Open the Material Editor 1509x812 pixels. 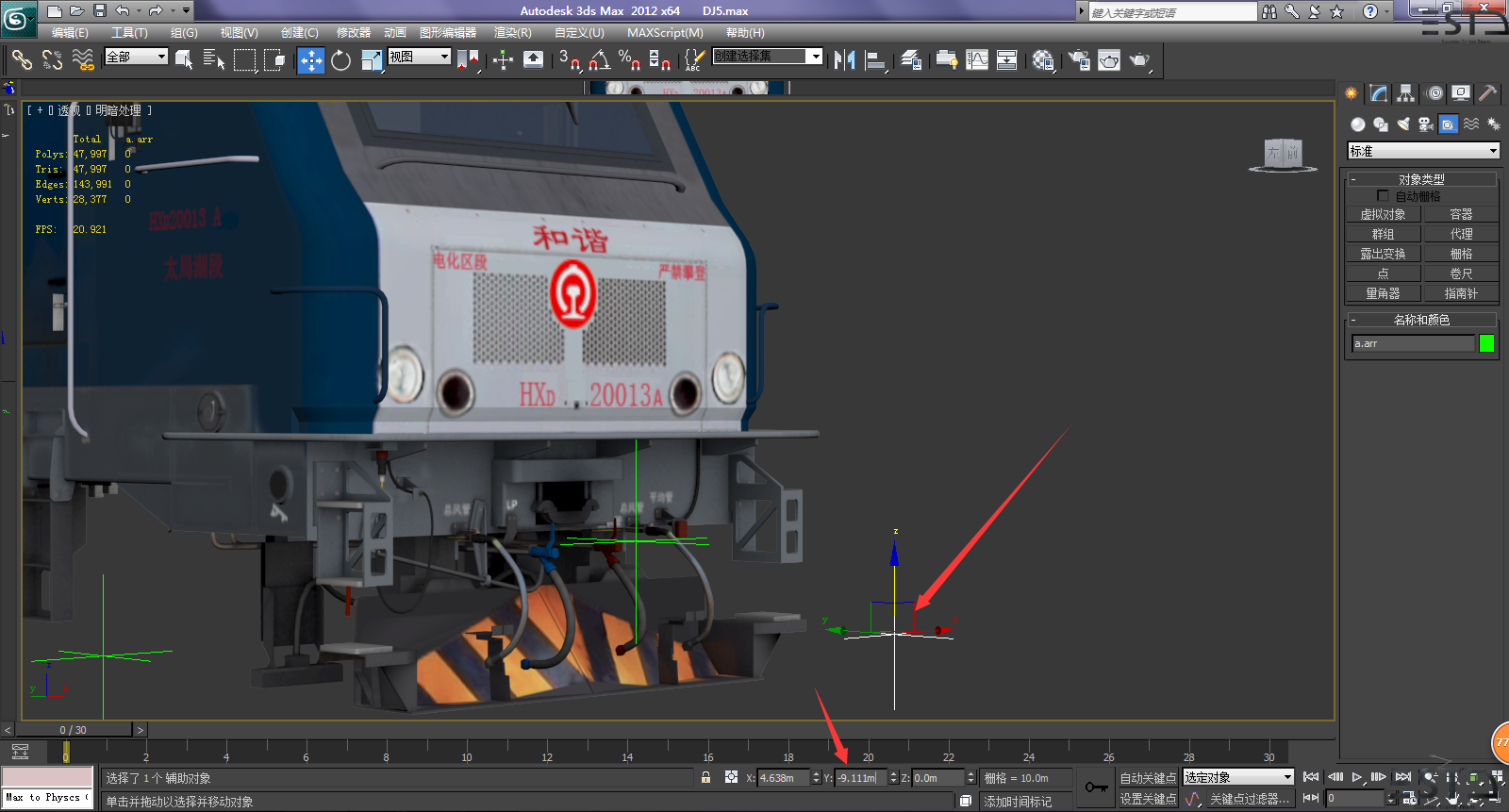coord(1043,60)
